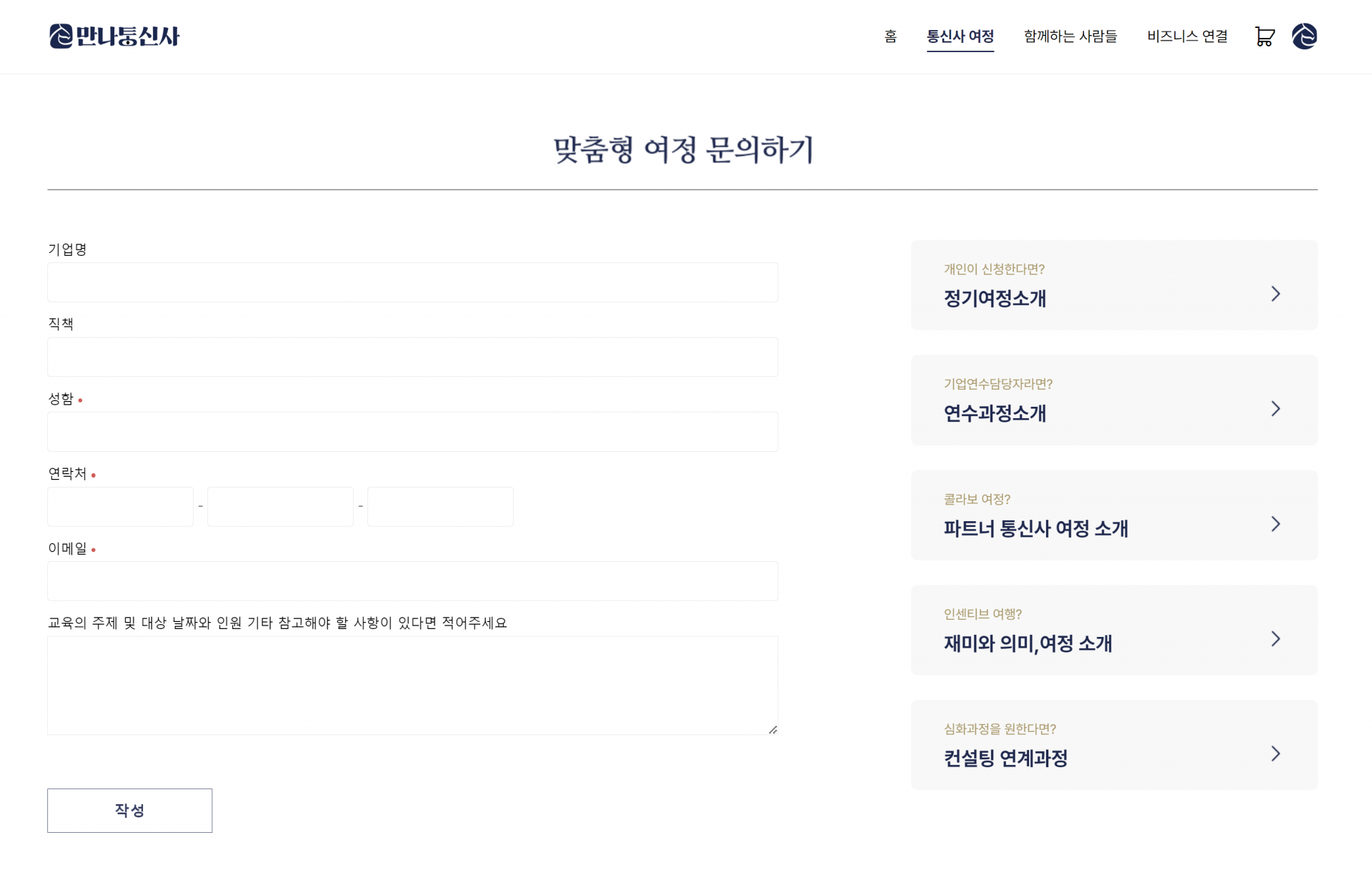Expand the 컨설팅 연계과정 chevron
This screenshot has width=1372, height=875.
coord(1276,753)
